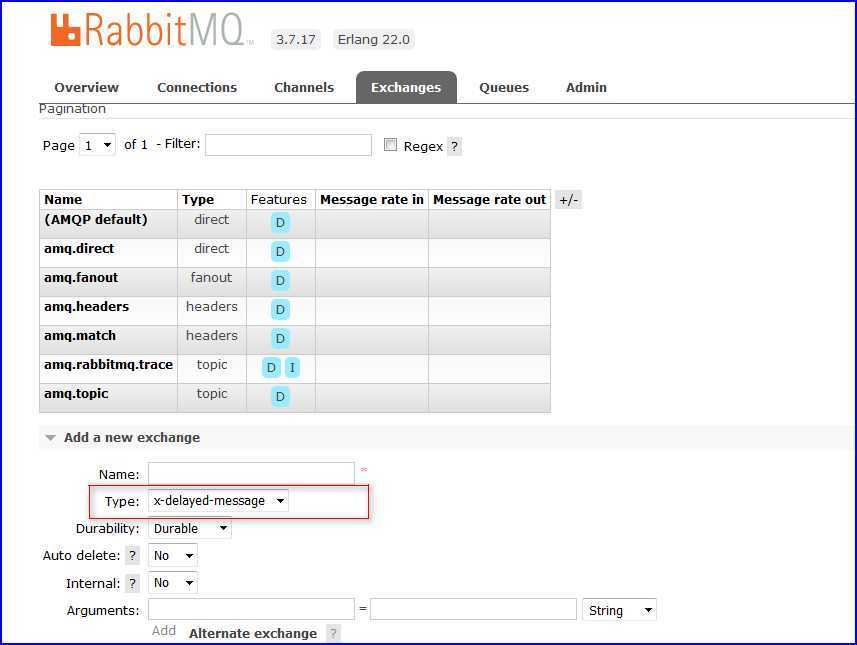Open the exchange Type dropdown
This screenshot has width=857, height=645.
click(x=218, y=501)
